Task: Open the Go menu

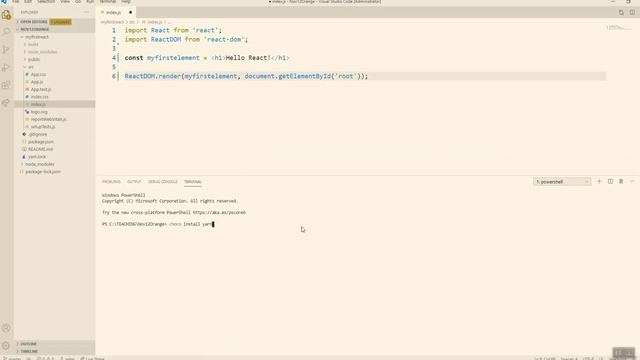Action: coord(78,2)
